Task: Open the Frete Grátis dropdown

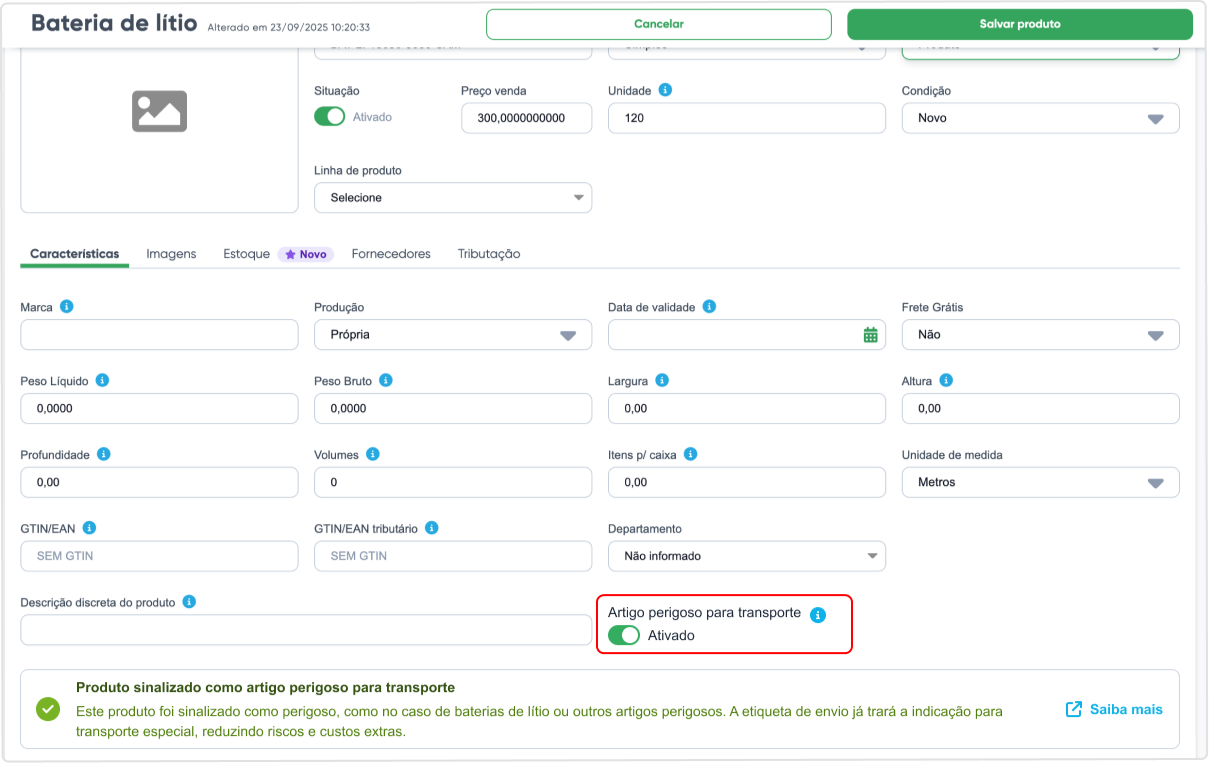Action: pos(1040,335)
